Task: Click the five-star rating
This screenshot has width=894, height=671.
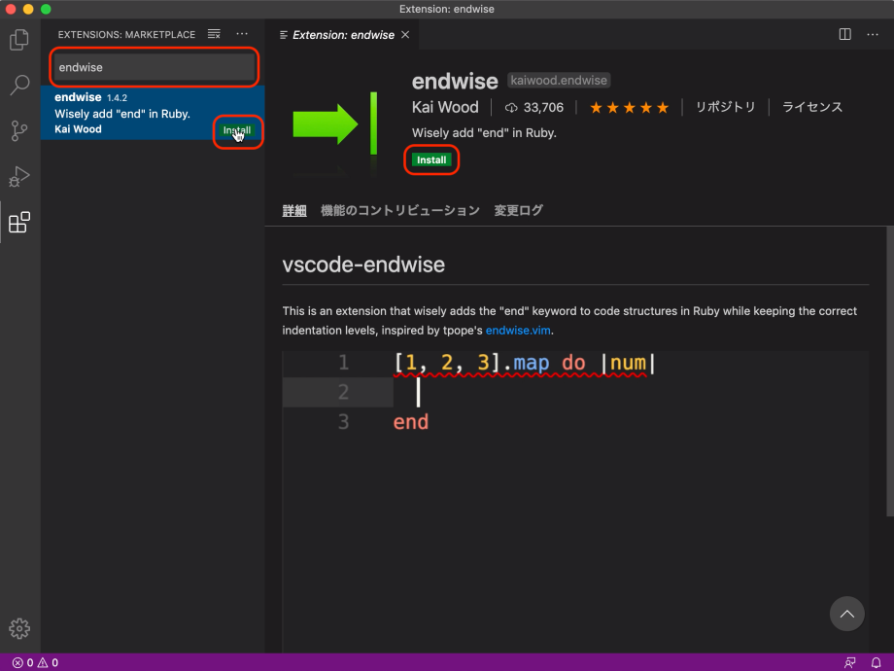Action: (x=629, y=108)
